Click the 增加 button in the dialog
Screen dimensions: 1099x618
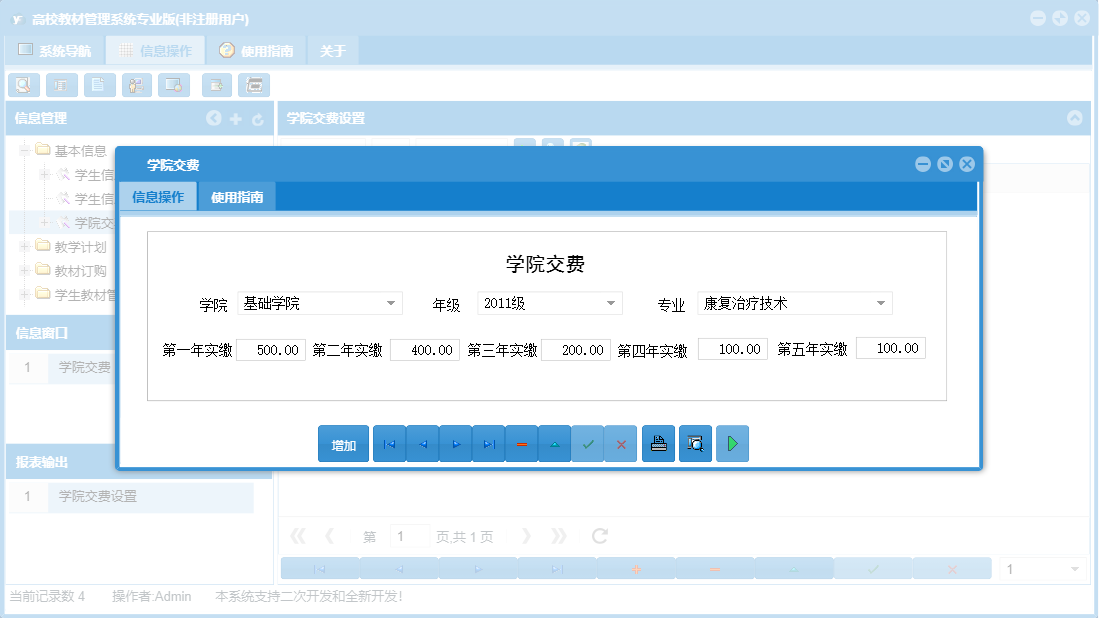coord(343,443)
